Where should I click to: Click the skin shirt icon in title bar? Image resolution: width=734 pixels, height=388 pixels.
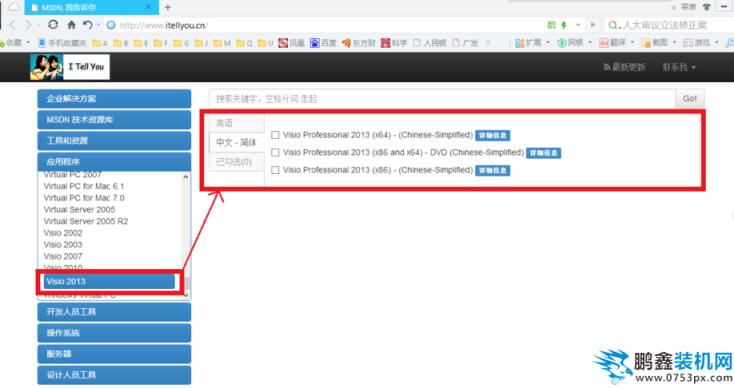click(706, 7)
